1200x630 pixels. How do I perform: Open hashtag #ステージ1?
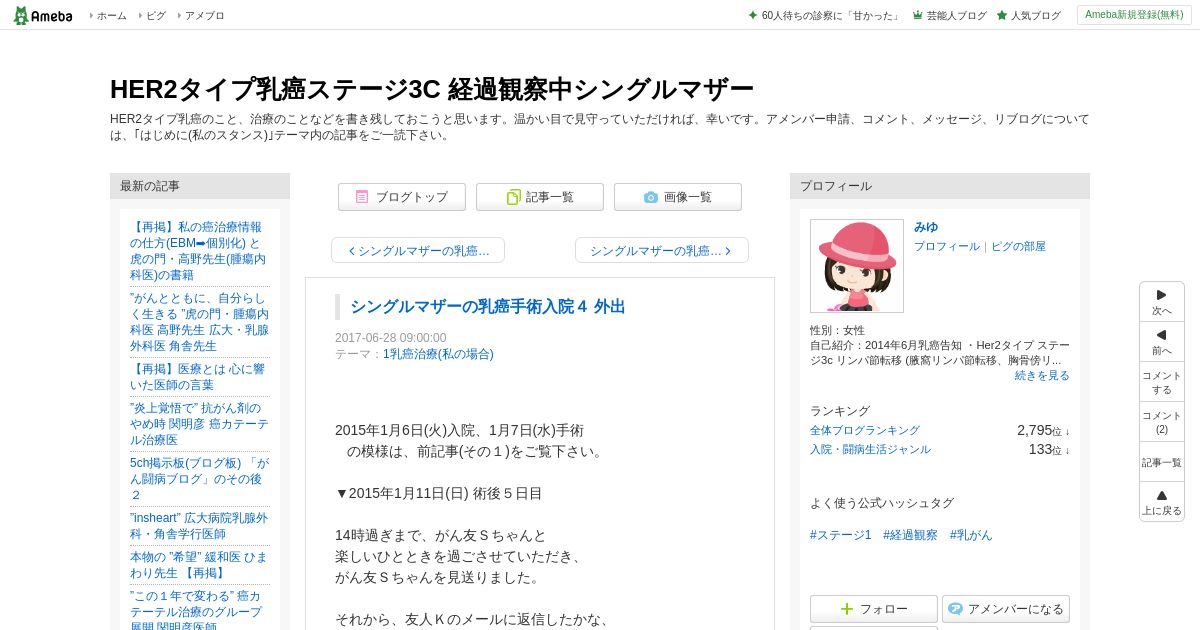point(841,535)
